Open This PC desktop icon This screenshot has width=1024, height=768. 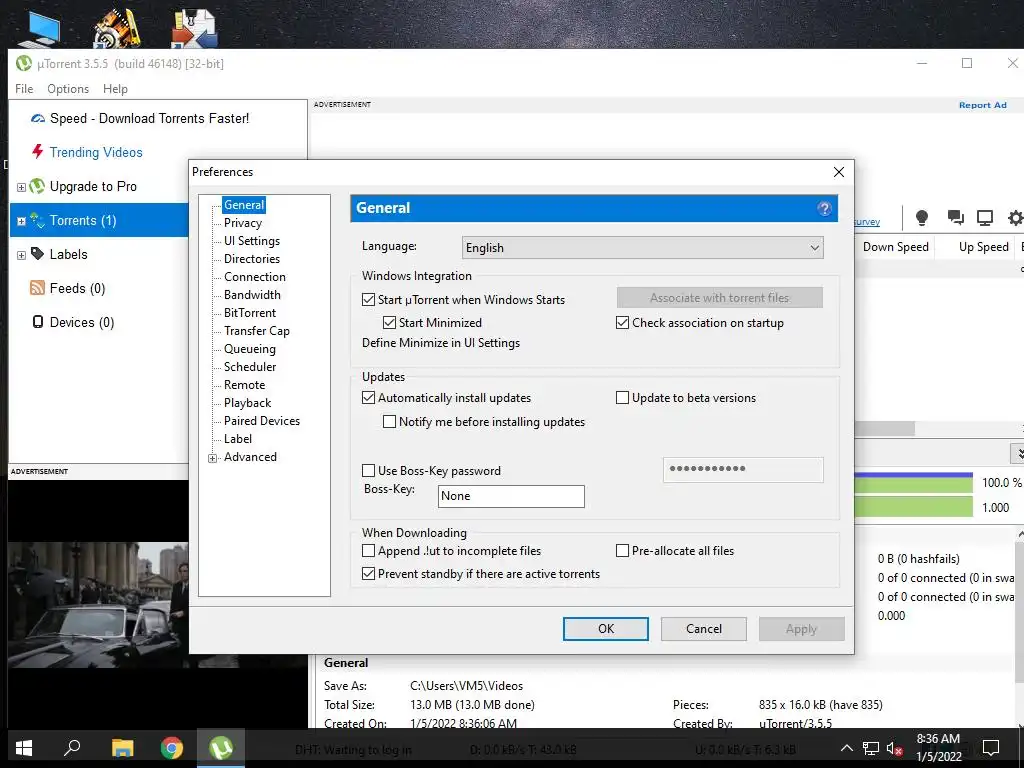pyautogui.click(x=39, y=29)
